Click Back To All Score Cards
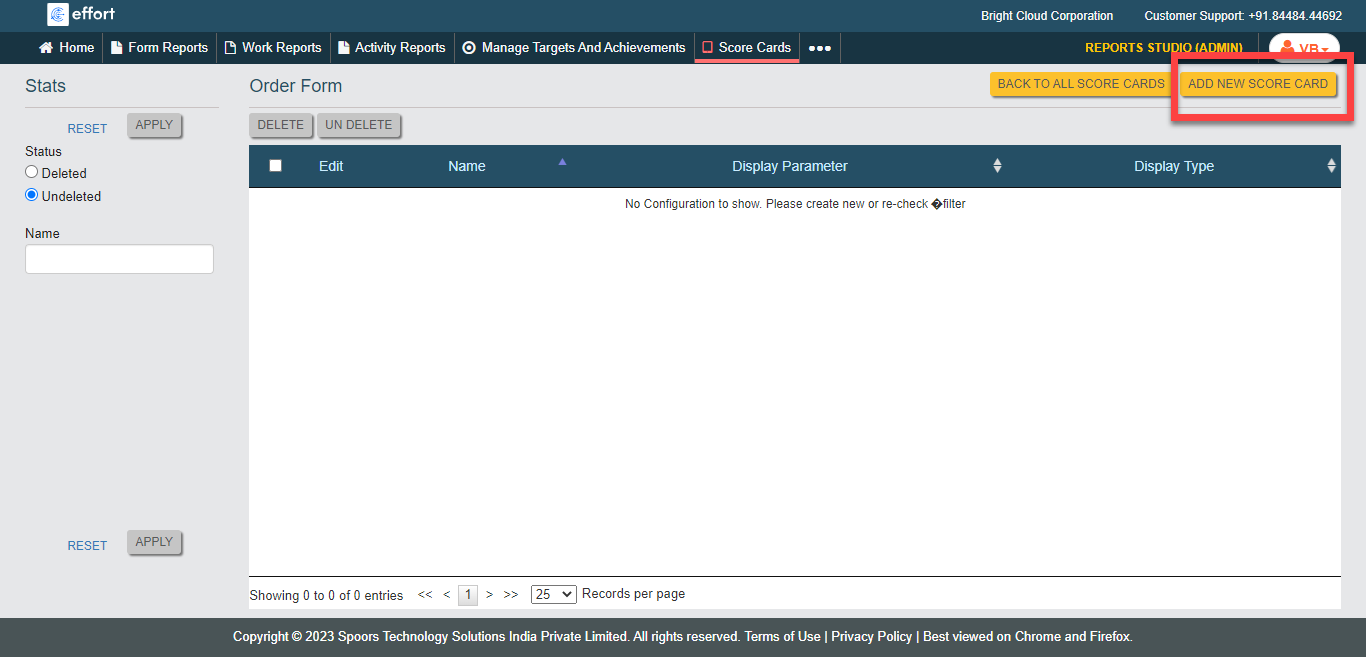Screen dimensions: 1366x657 [x=1081, y=84]
